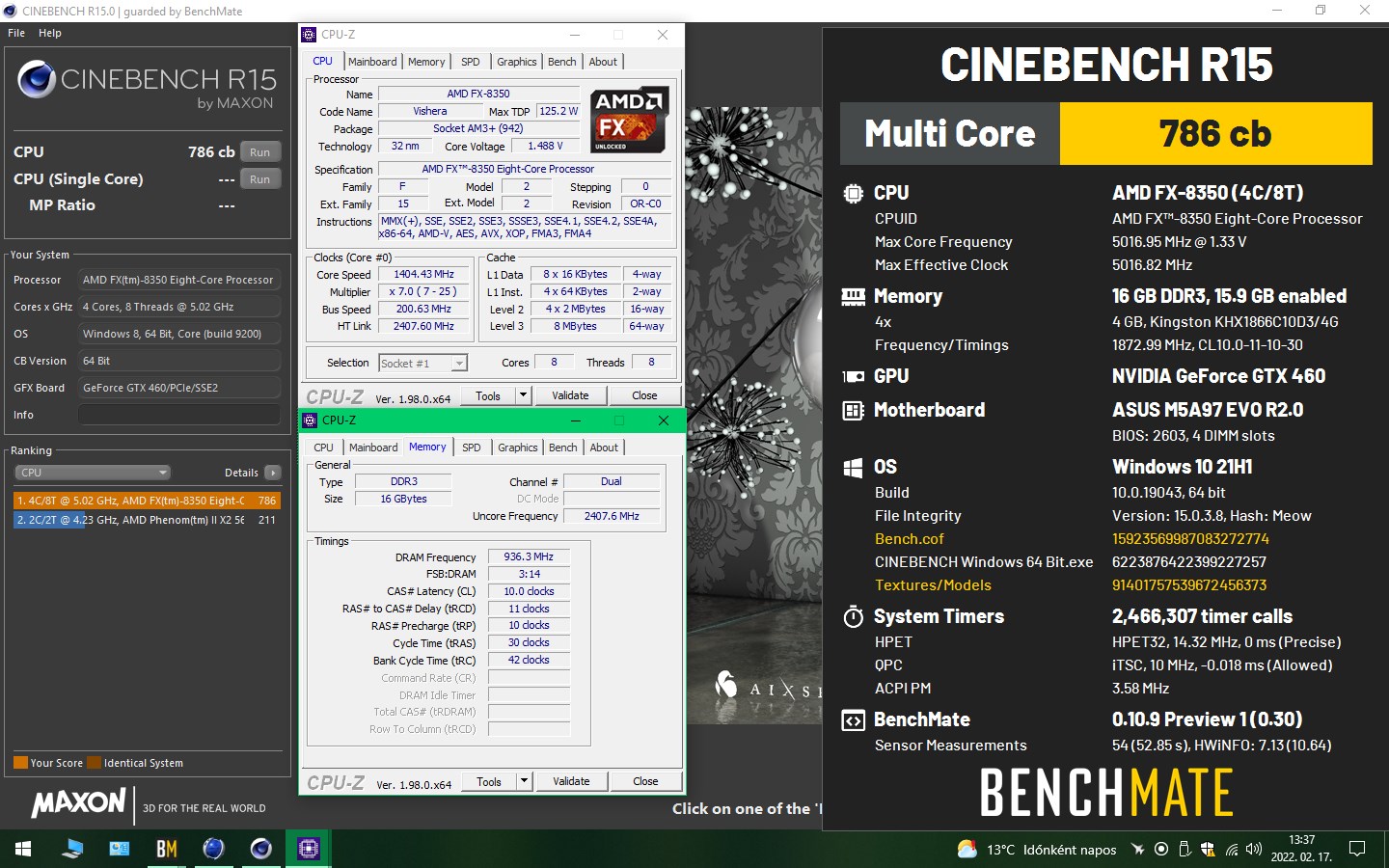Screen dimensions: 1389x868
Task: Click the Identical System legend swatch
Action: pyautogui.click(x=94, y=763)
